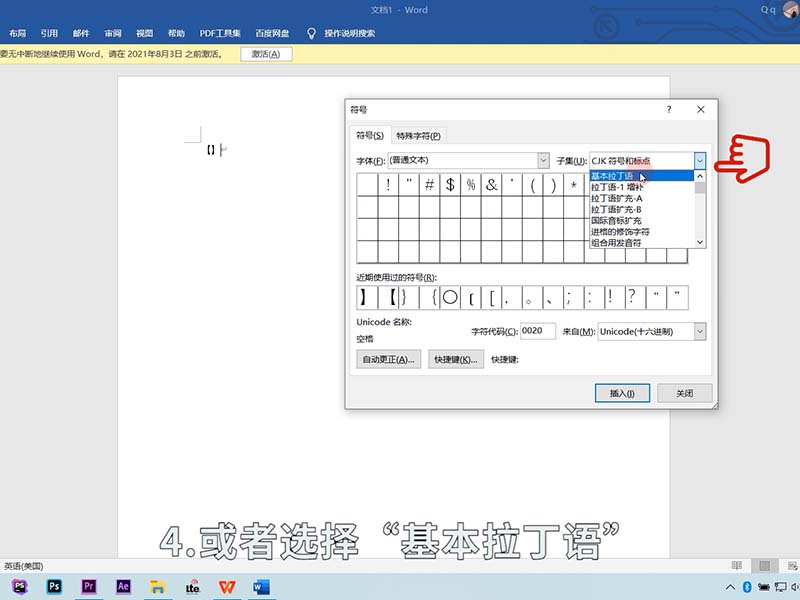Screen dimensions: 800x600
Task: Choose 拉丁语-1 增补 in the subset list
Action: 642,187
